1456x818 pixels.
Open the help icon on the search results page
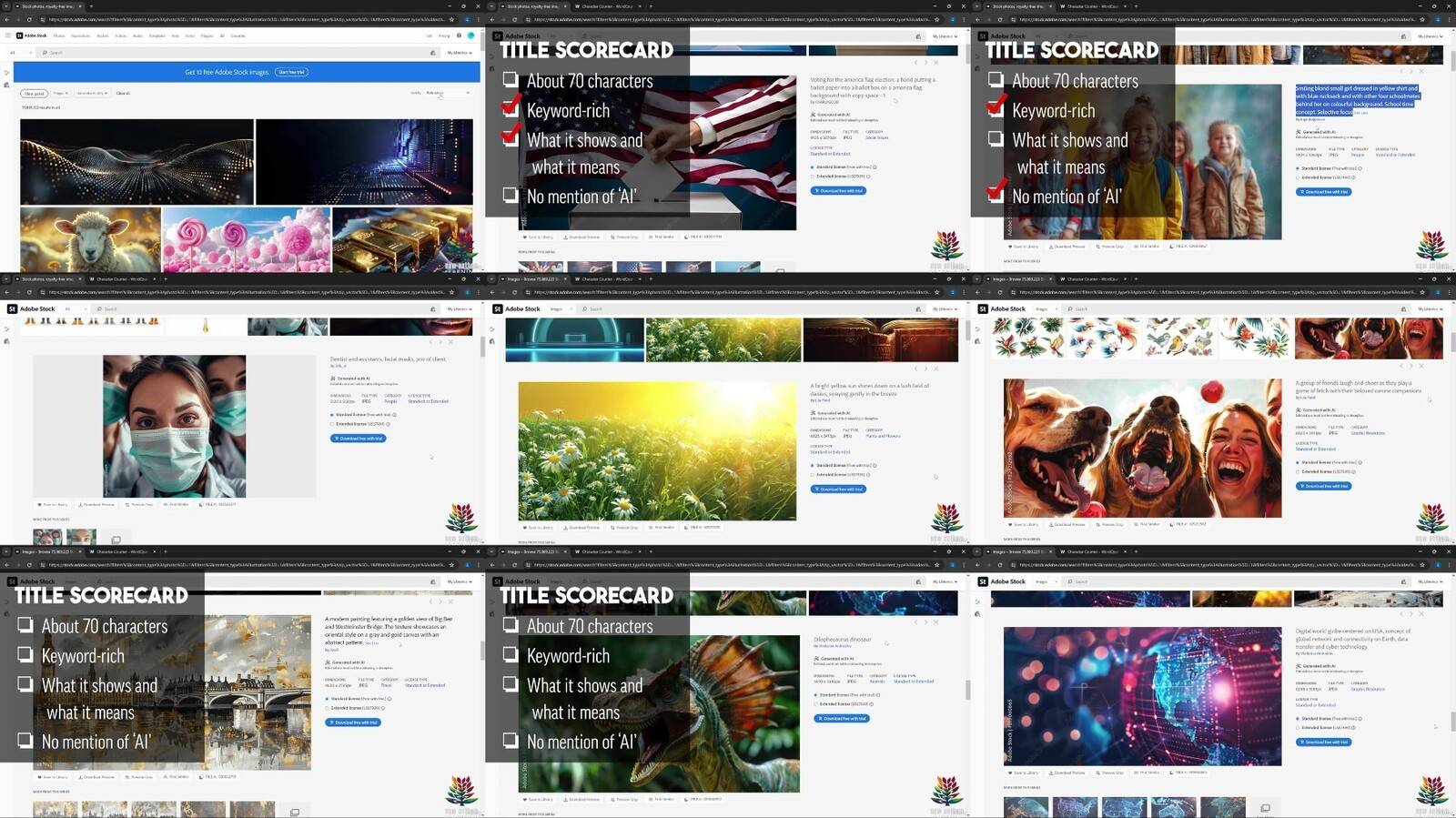click(459, 35)
